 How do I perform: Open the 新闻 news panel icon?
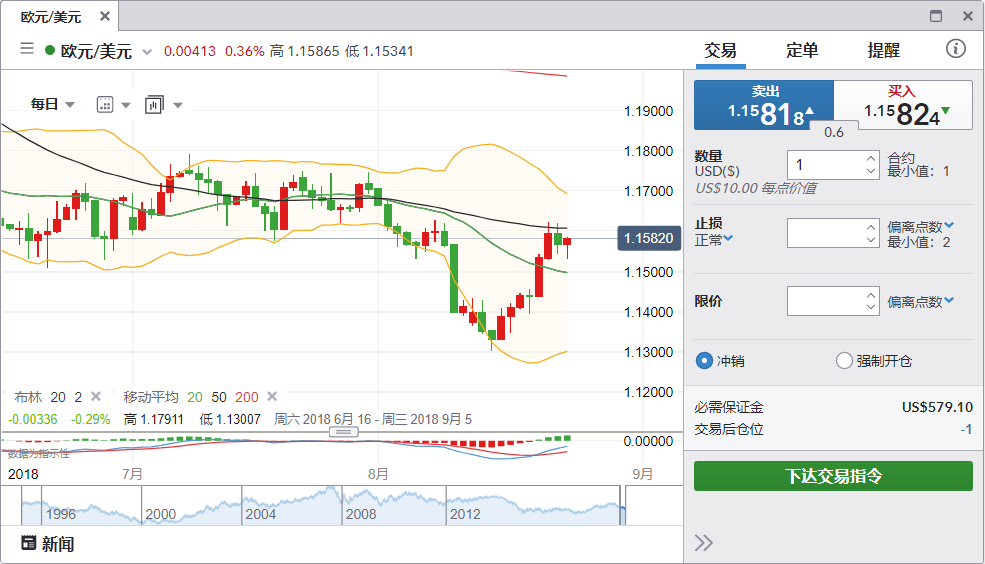[29, 544]
